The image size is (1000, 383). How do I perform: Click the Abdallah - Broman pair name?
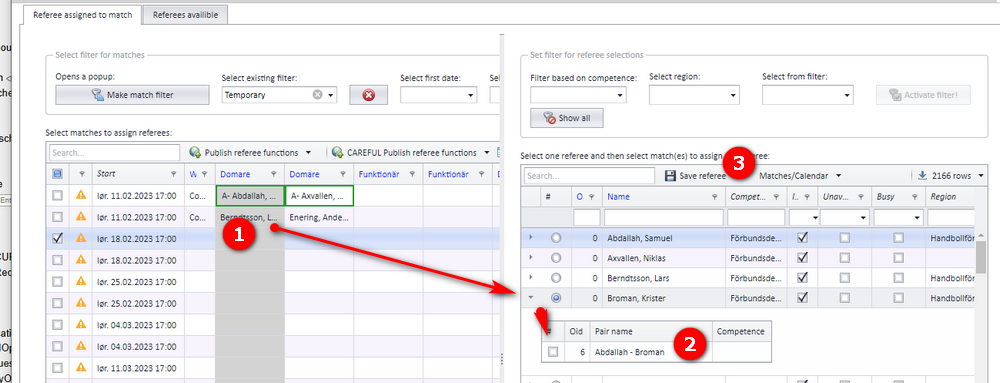click(x=629, y=352)
